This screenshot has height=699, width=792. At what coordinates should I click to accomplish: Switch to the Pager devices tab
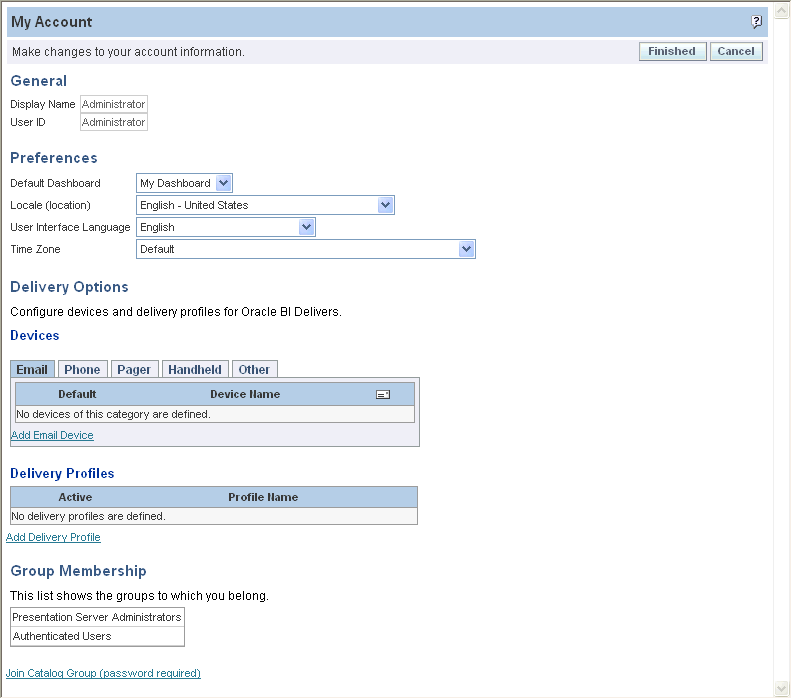click(134, 369)
